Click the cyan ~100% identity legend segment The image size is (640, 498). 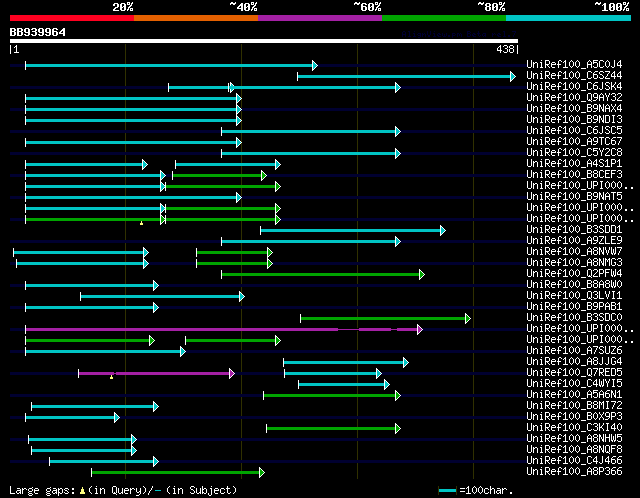point(568,18)
